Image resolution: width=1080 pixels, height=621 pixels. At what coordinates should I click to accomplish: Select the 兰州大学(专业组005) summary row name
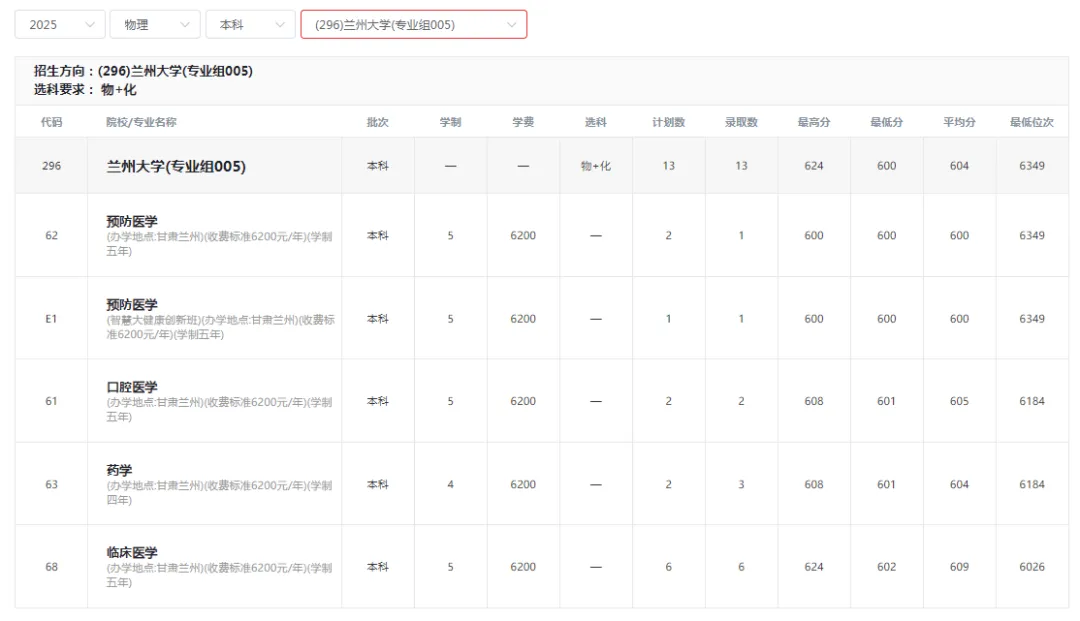coord(176,166)
